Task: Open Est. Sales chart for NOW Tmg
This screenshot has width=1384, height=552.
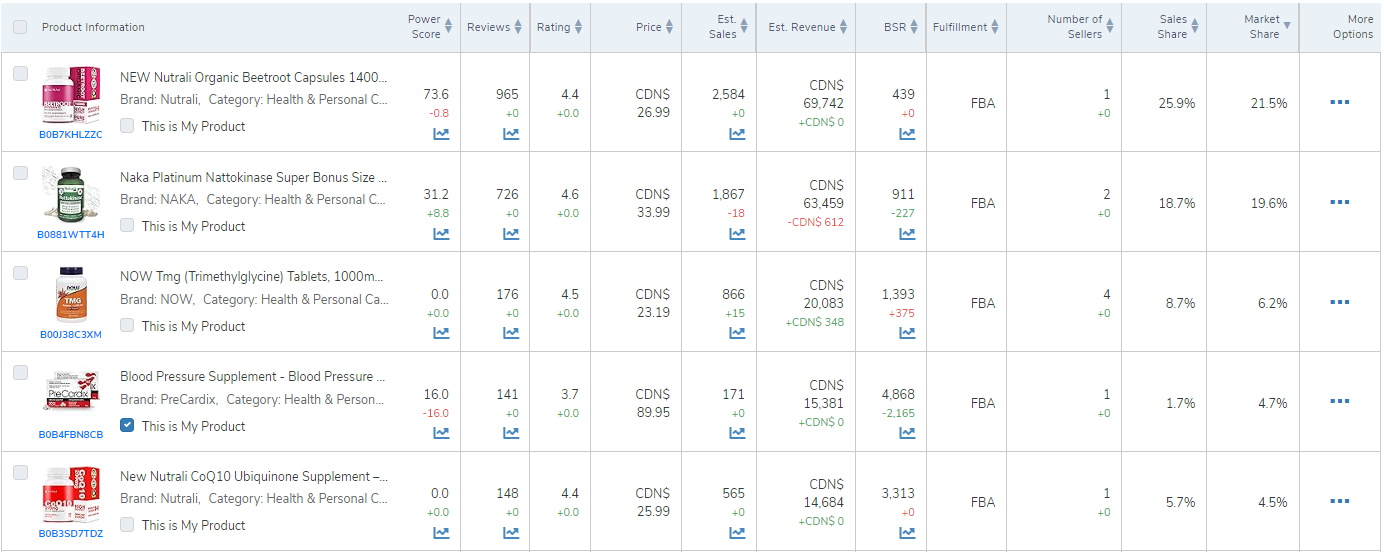Action: click(x=737, y=334)
